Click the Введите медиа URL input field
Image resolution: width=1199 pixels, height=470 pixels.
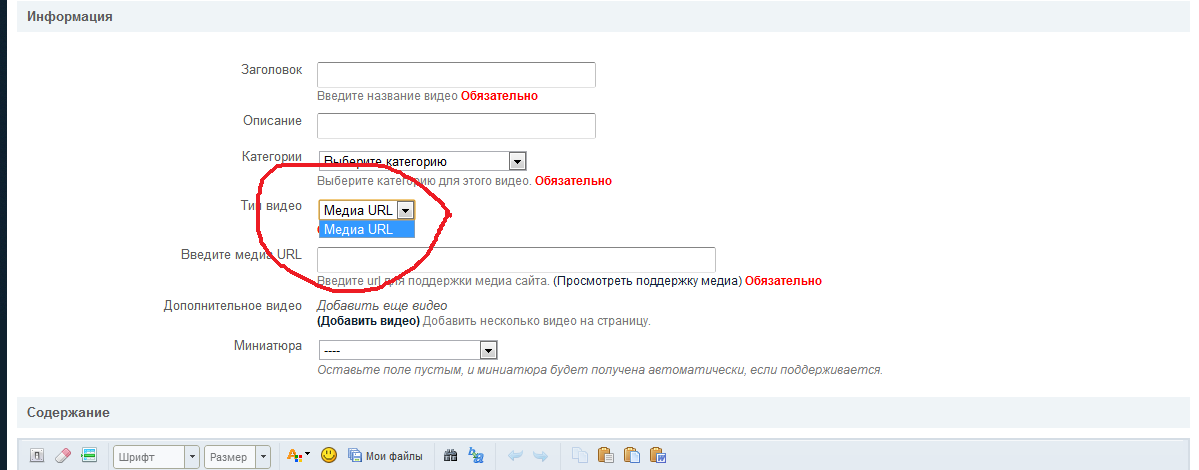(x=516, y=260)
